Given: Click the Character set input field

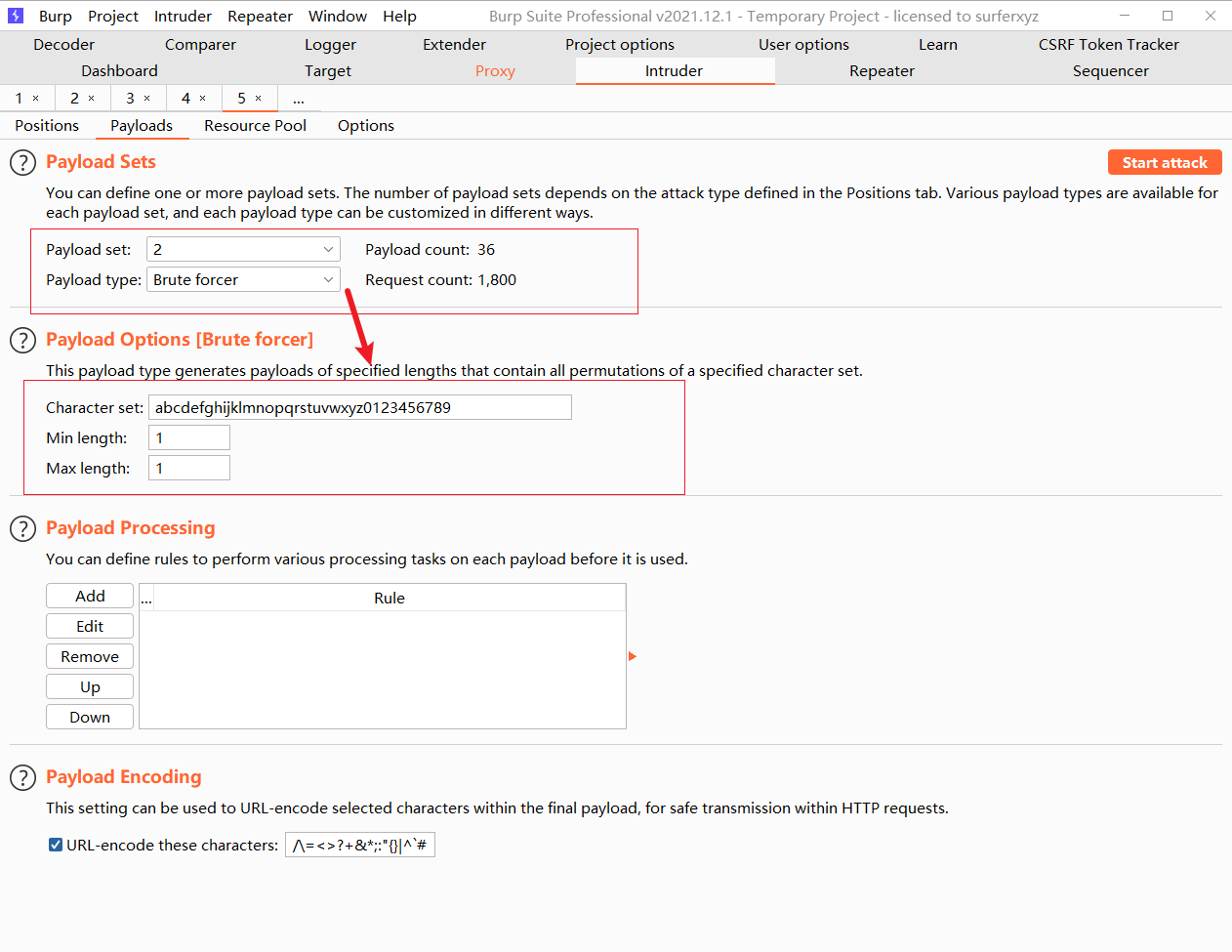Looking at the screenshot, I should (360, 408).
